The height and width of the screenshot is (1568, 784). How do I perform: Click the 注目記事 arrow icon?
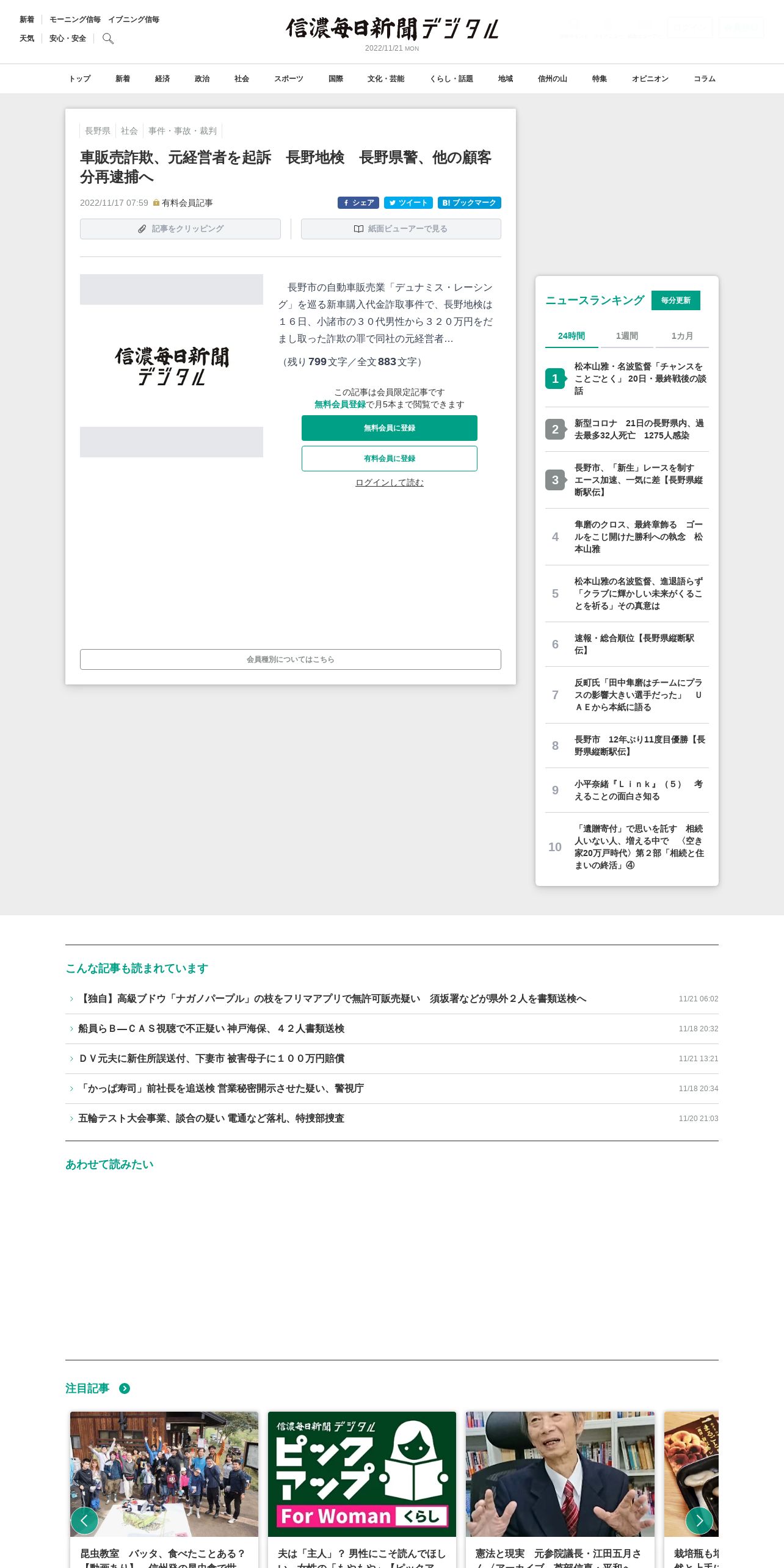(125, 1388)
